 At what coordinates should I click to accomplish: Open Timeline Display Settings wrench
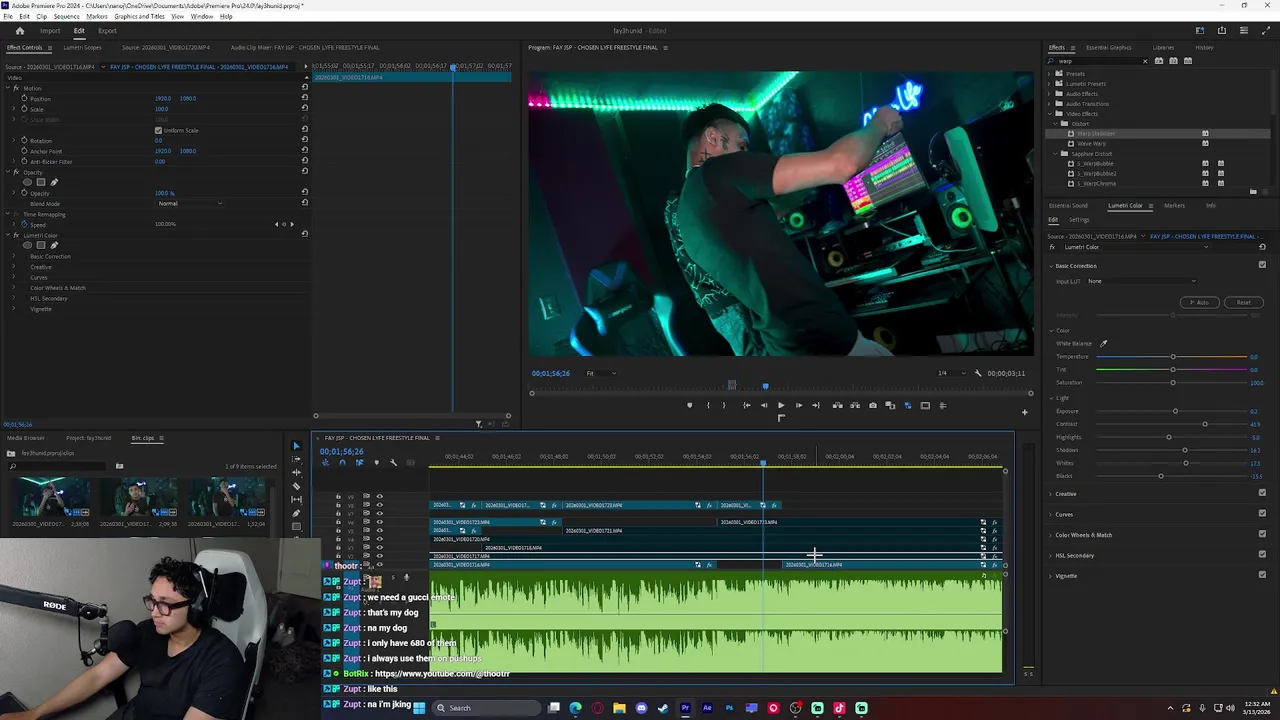tap(393, 462)
